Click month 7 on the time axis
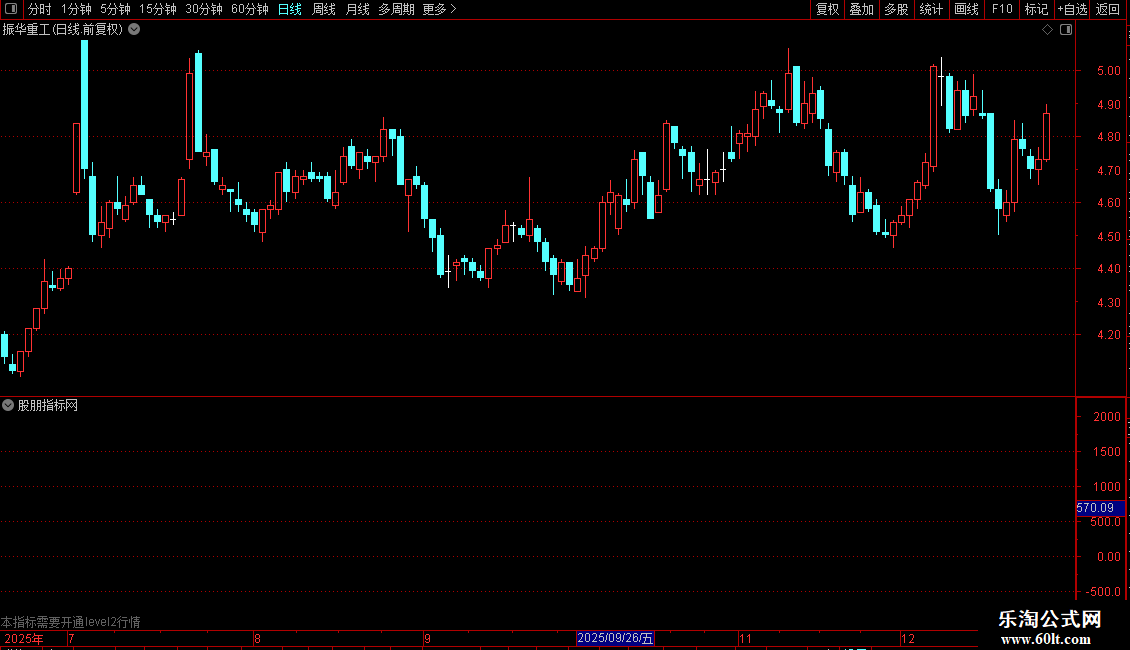This screenshot has width=1130, height=650. coord(71,639)
